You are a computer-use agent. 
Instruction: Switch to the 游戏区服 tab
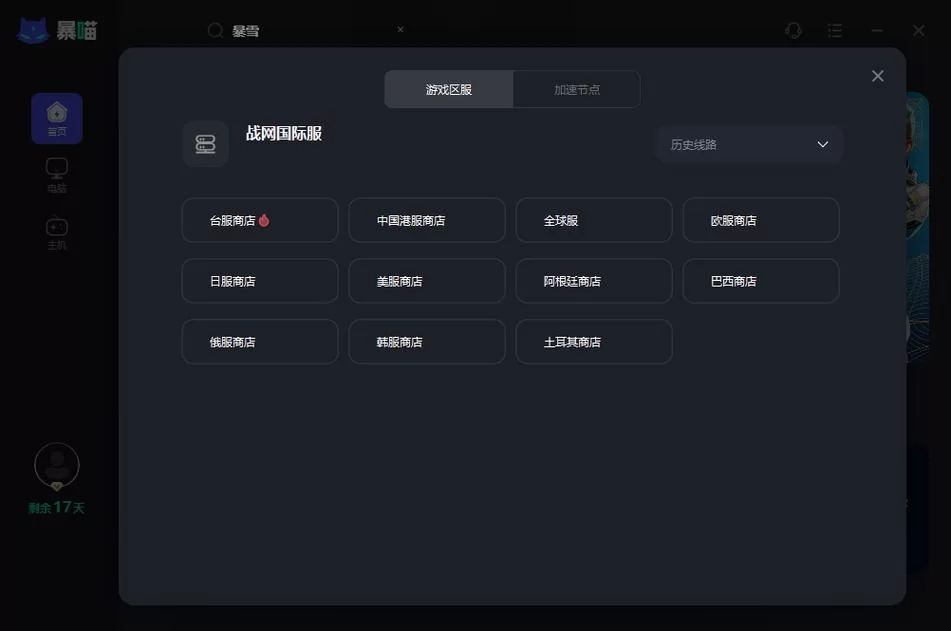tap(449, 90)
